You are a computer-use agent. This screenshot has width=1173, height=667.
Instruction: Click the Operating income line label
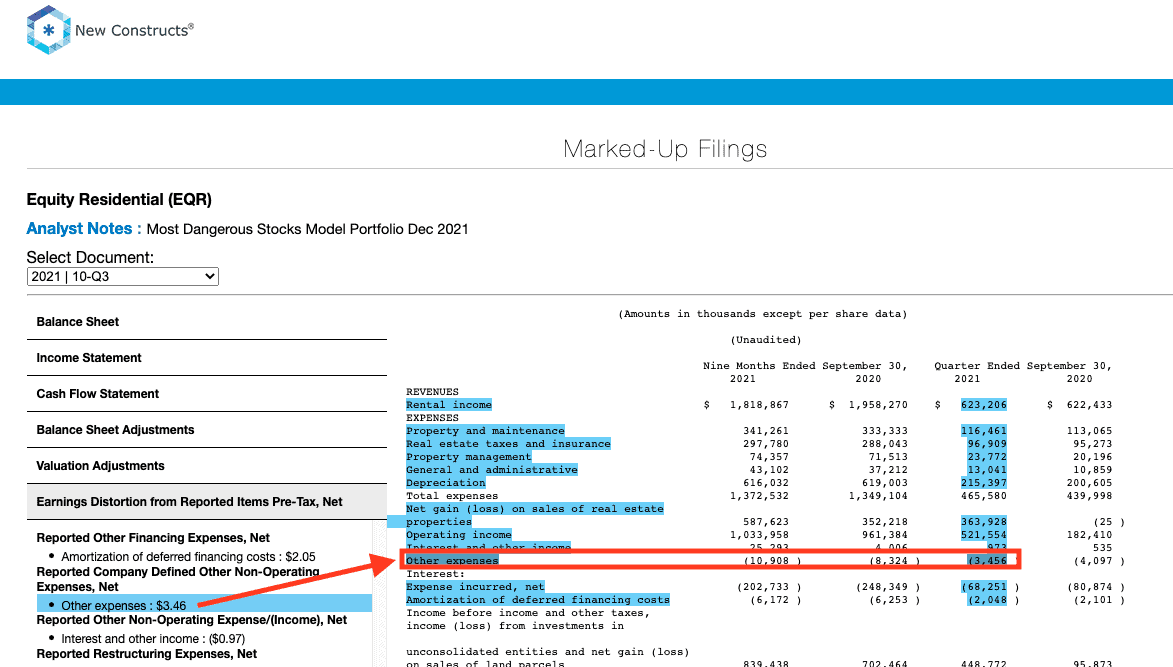click(x=459, y=535)
